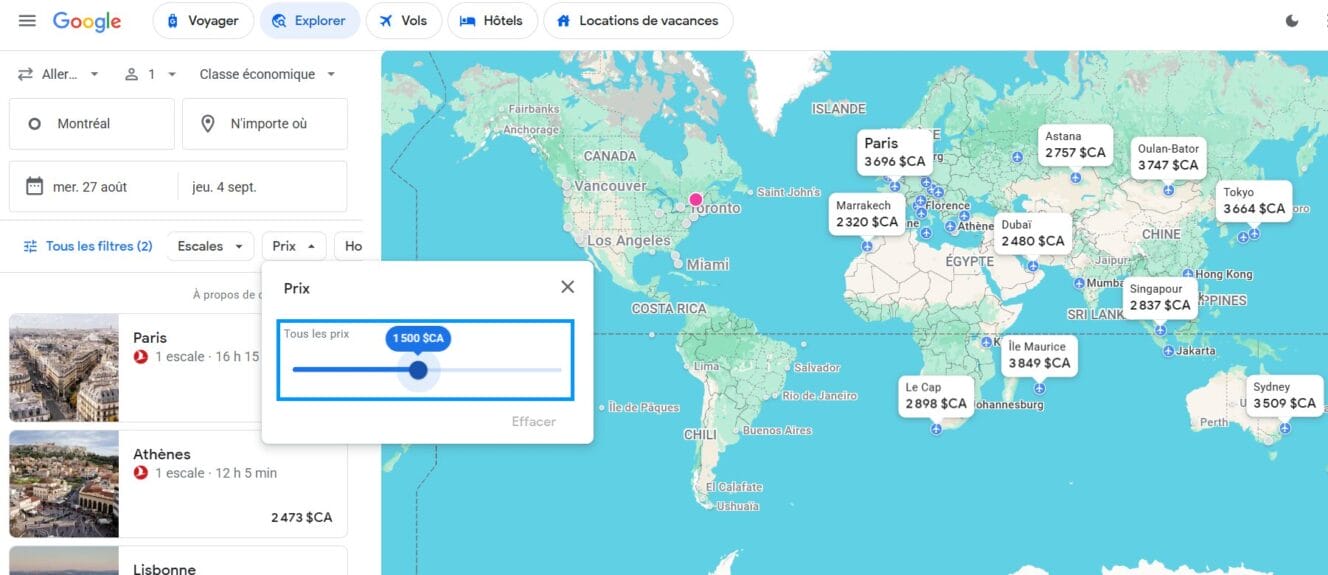This screenshot has width=1328, height=575.
Task: Expand the Escales filter dropdown
Action: (210, 246)
